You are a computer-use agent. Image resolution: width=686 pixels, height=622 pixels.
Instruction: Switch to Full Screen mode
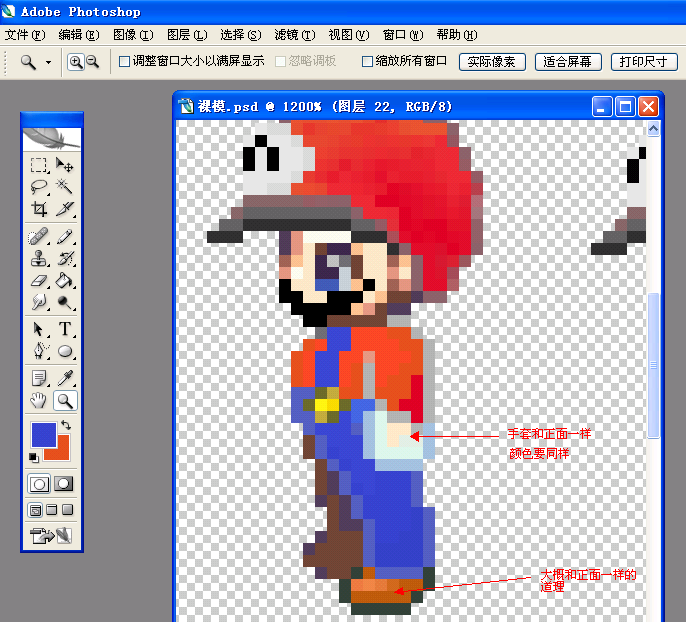[x=67, y=510]
